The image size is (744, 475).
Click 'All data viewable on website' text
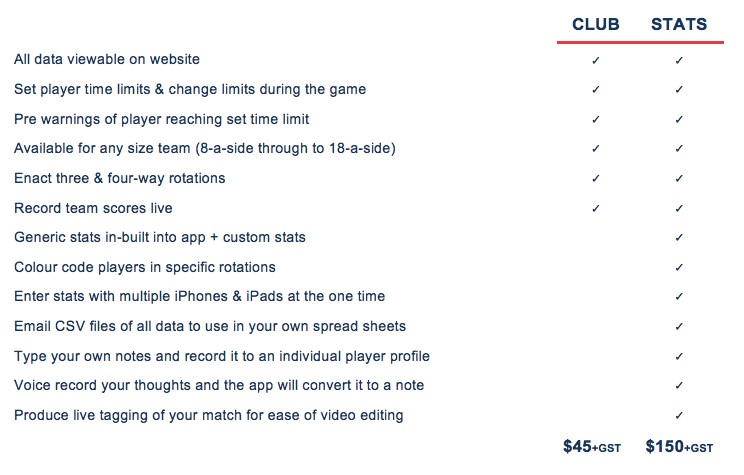coord(107,59)
